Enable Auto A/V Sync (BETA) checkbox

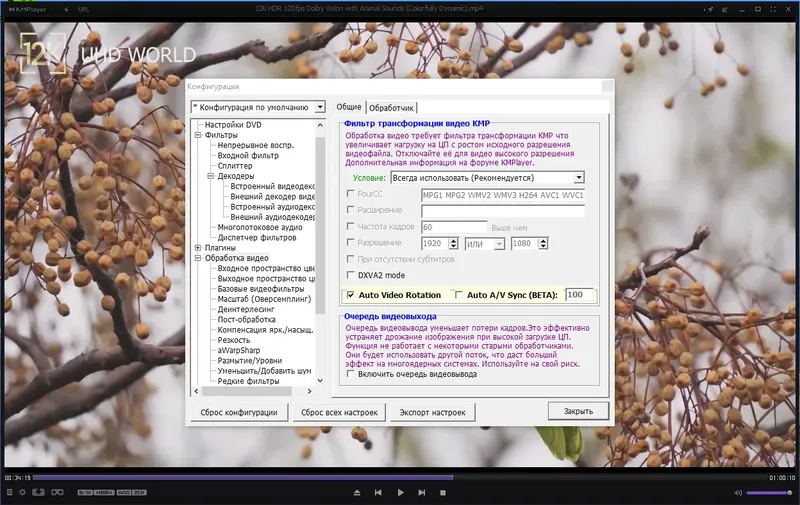pyautogui.click(x=459, y=295)
